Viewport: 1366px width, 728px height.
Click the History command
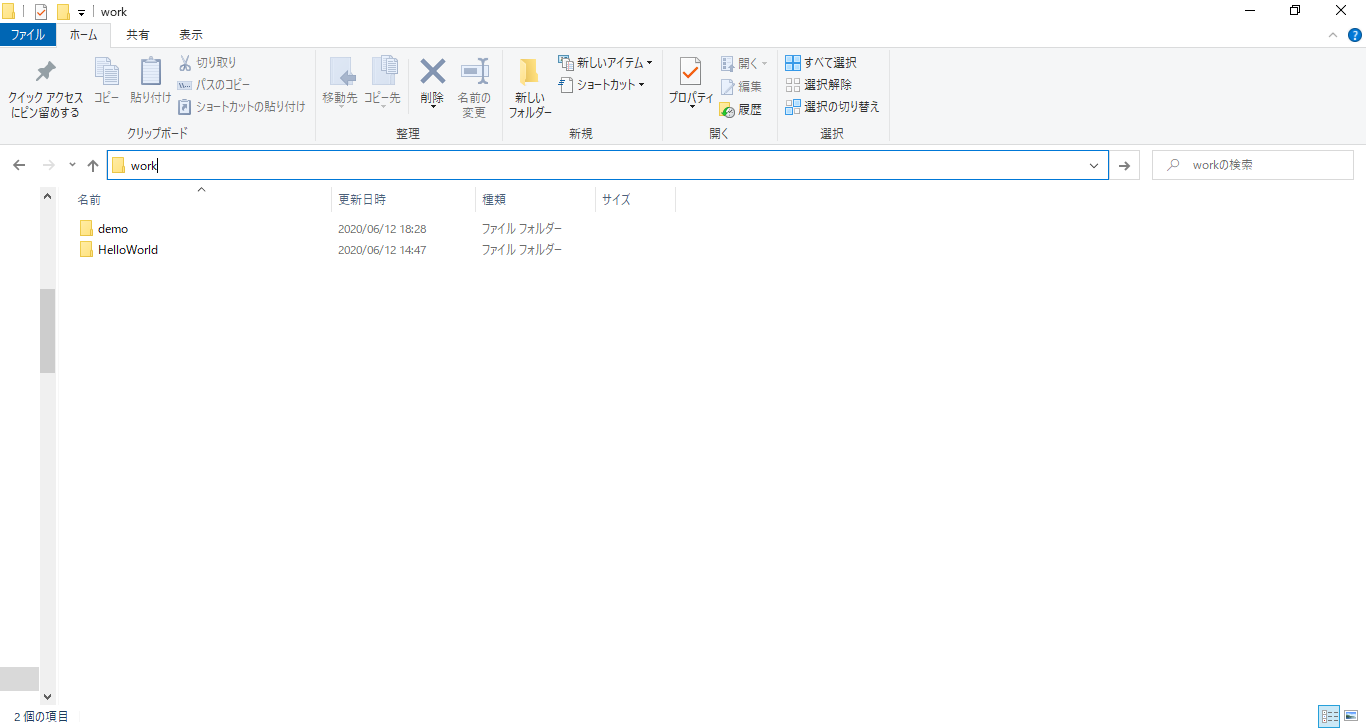click(741, 109)
